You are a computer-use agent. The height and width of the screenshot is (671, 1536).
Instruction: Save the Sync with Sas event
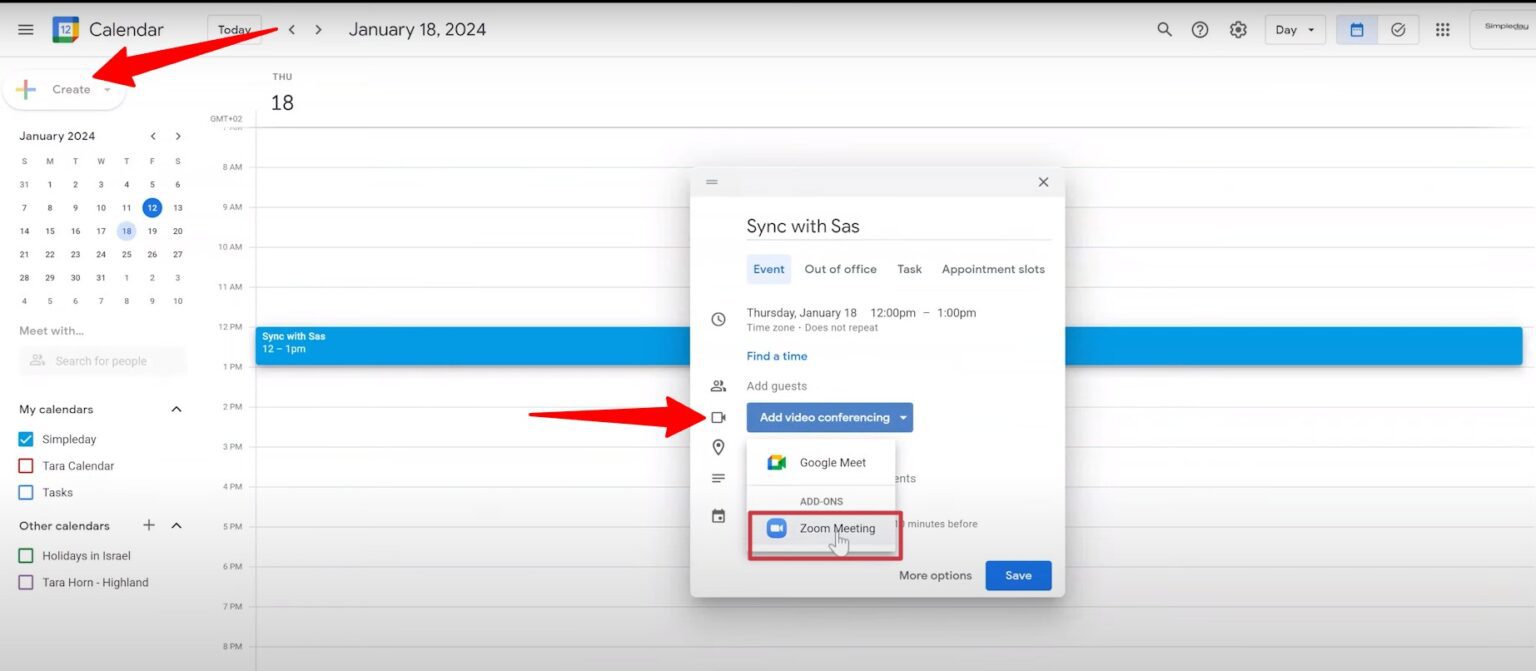tap(1018, 575)
